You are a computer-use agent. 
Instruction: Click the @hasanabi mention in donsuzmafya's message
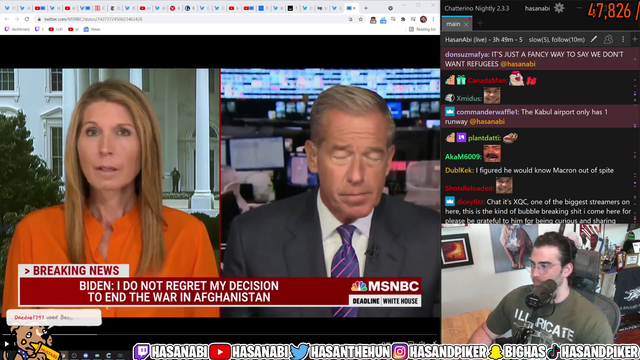pyautogui.click(x=518, y=64)
